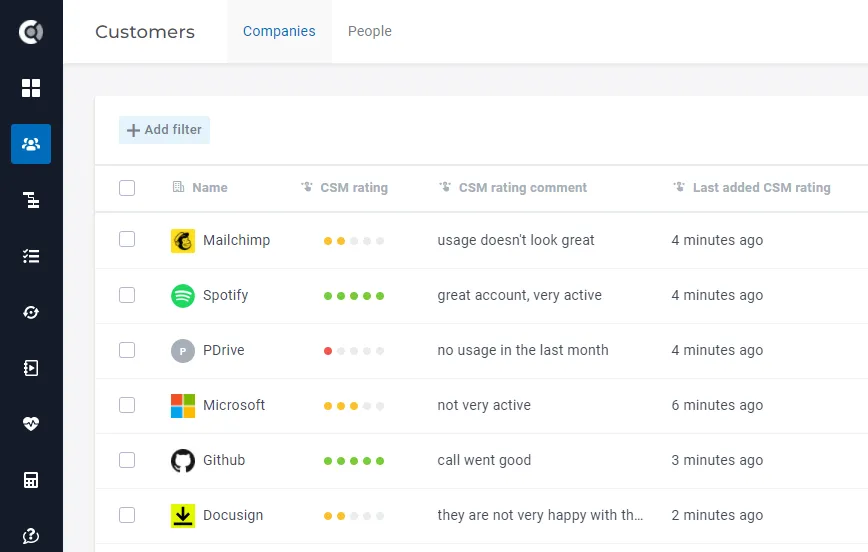
Task: Open the calculator icon in sidebar
Action: [x=31, y=480]
